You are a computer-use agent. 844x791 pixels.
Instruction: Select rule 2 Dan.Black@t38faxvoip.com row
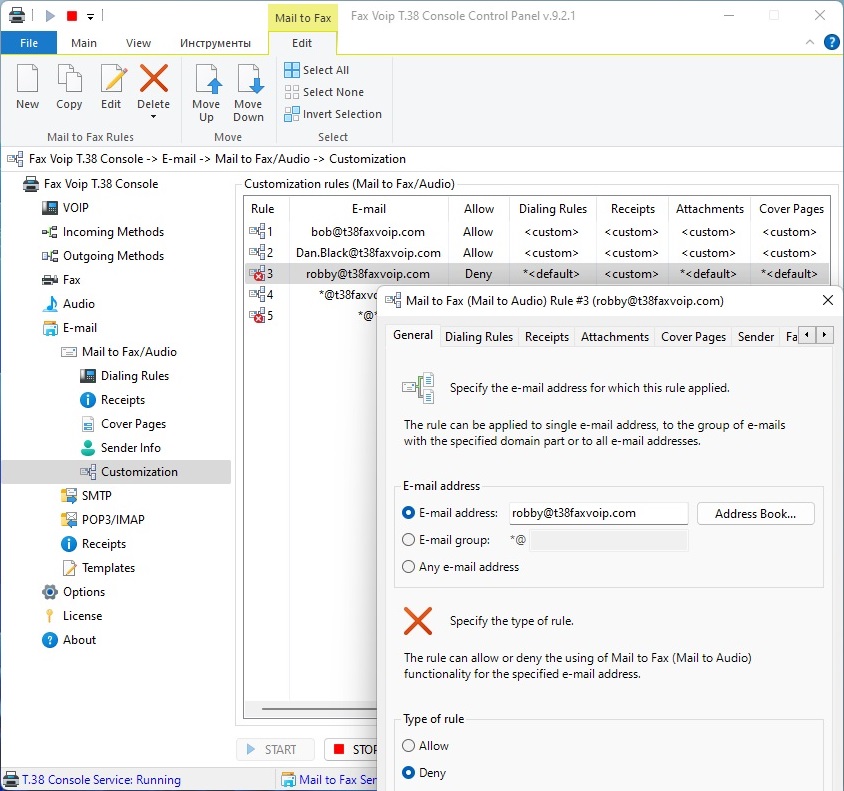(x=537, y=253)
